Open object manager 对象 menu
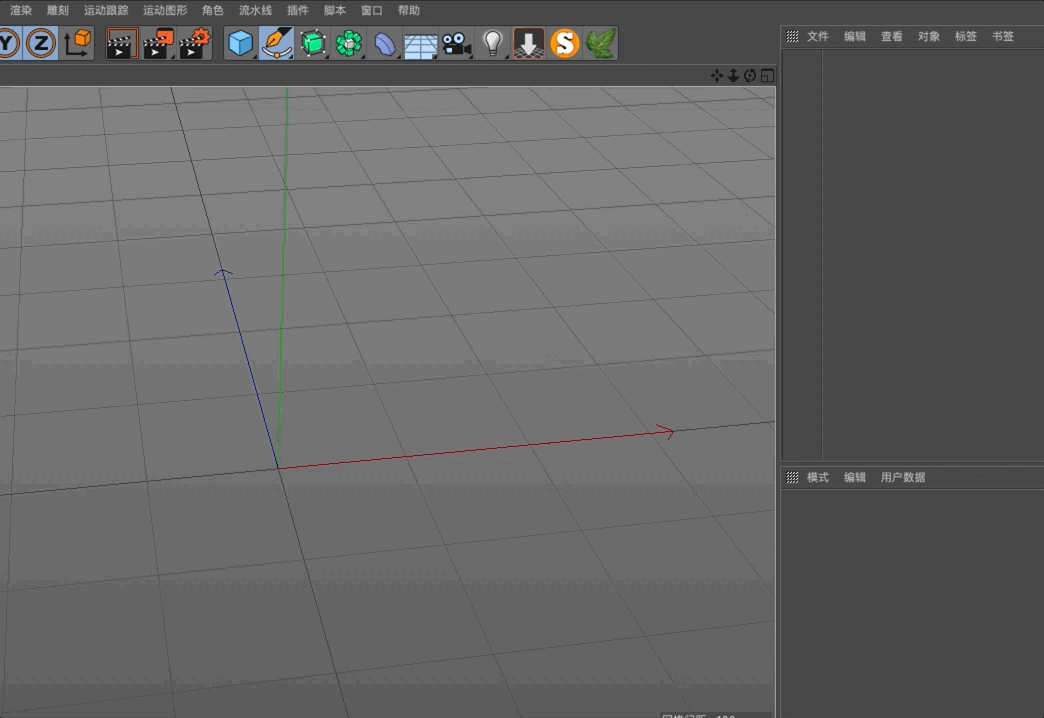 [x=929, y=37]
